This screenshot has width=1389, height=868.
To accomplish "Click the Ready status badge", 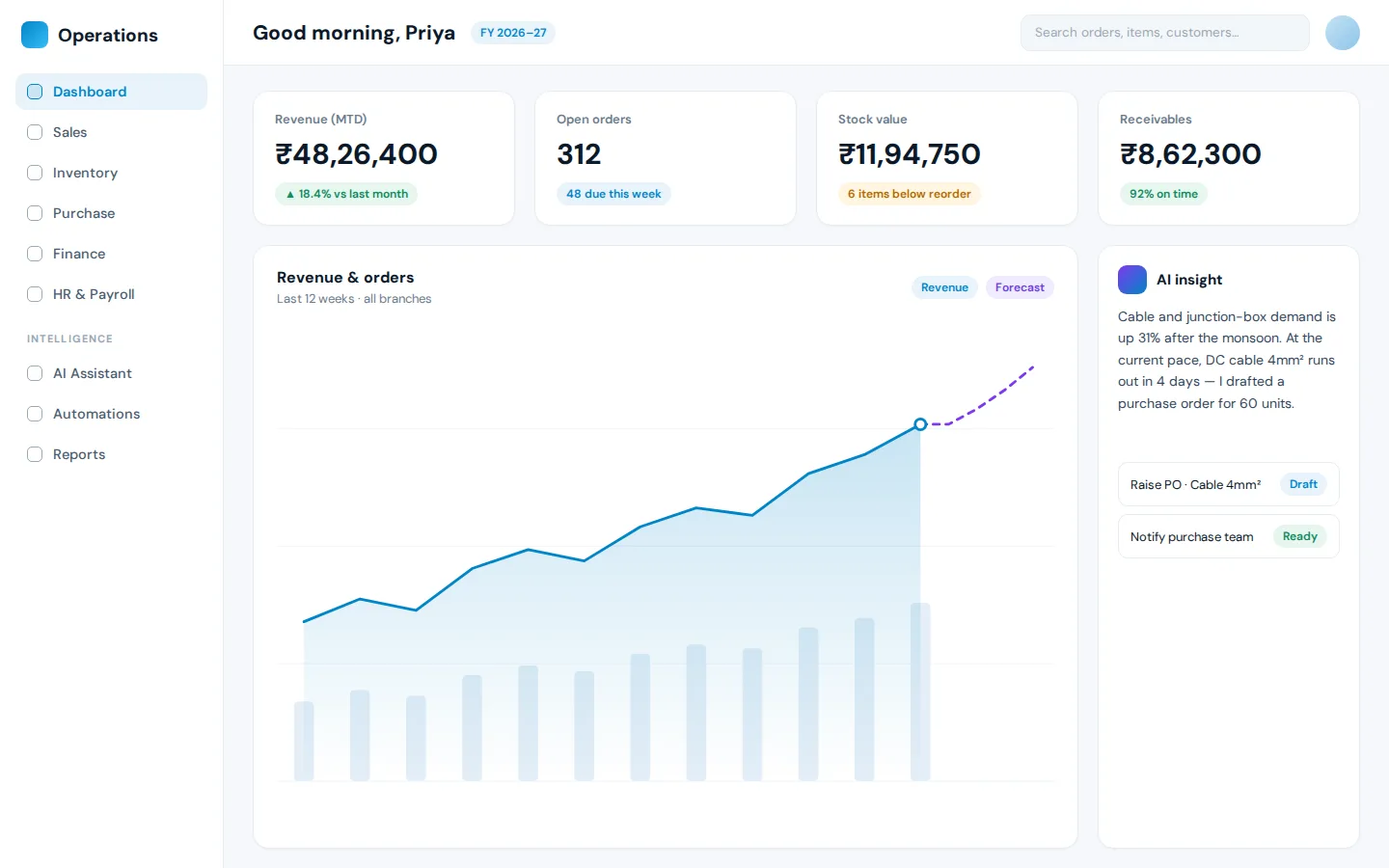I will [1300, 536].
